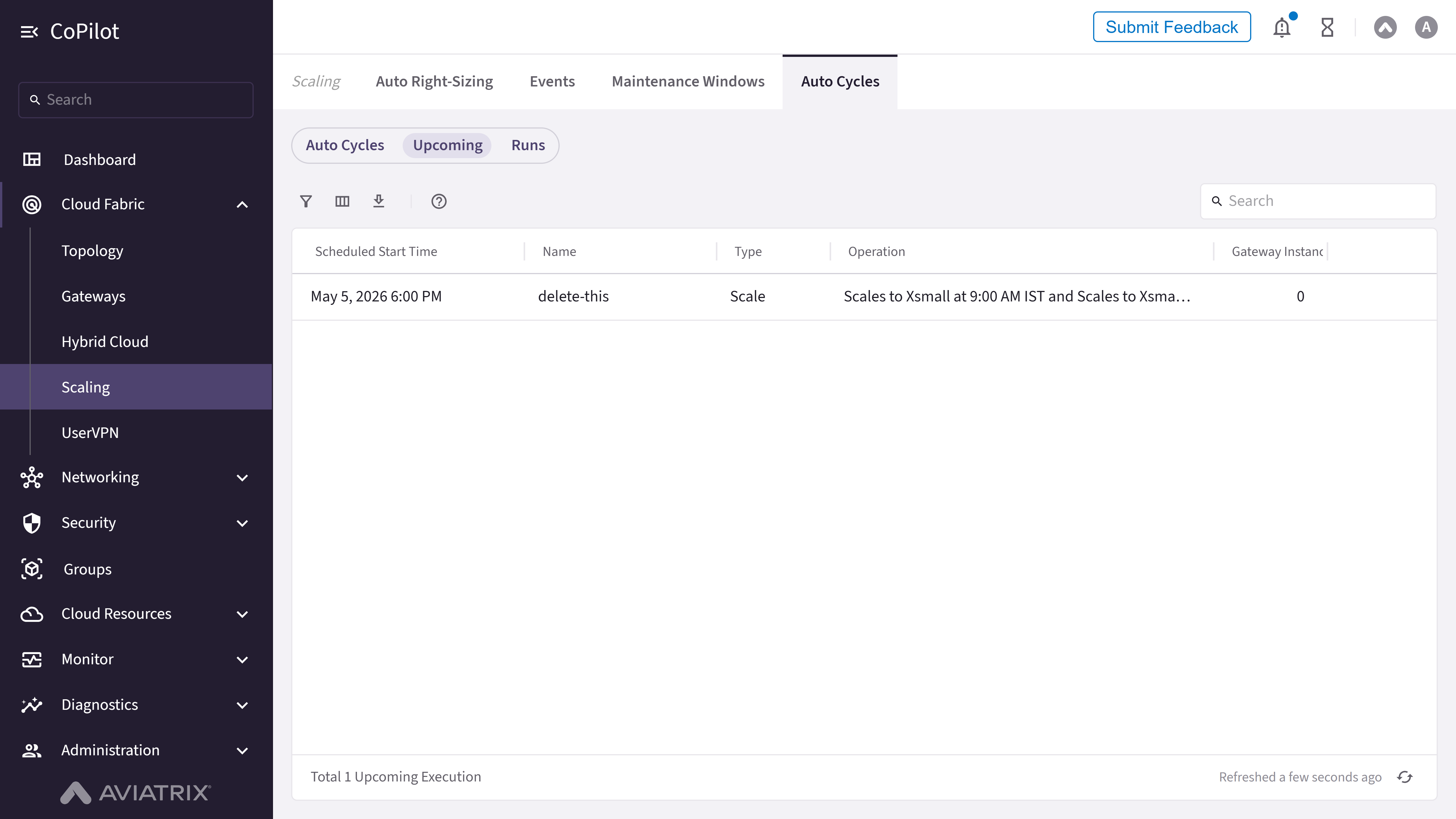
Task: Open the help question mark icon
Action: coord(439,201)
